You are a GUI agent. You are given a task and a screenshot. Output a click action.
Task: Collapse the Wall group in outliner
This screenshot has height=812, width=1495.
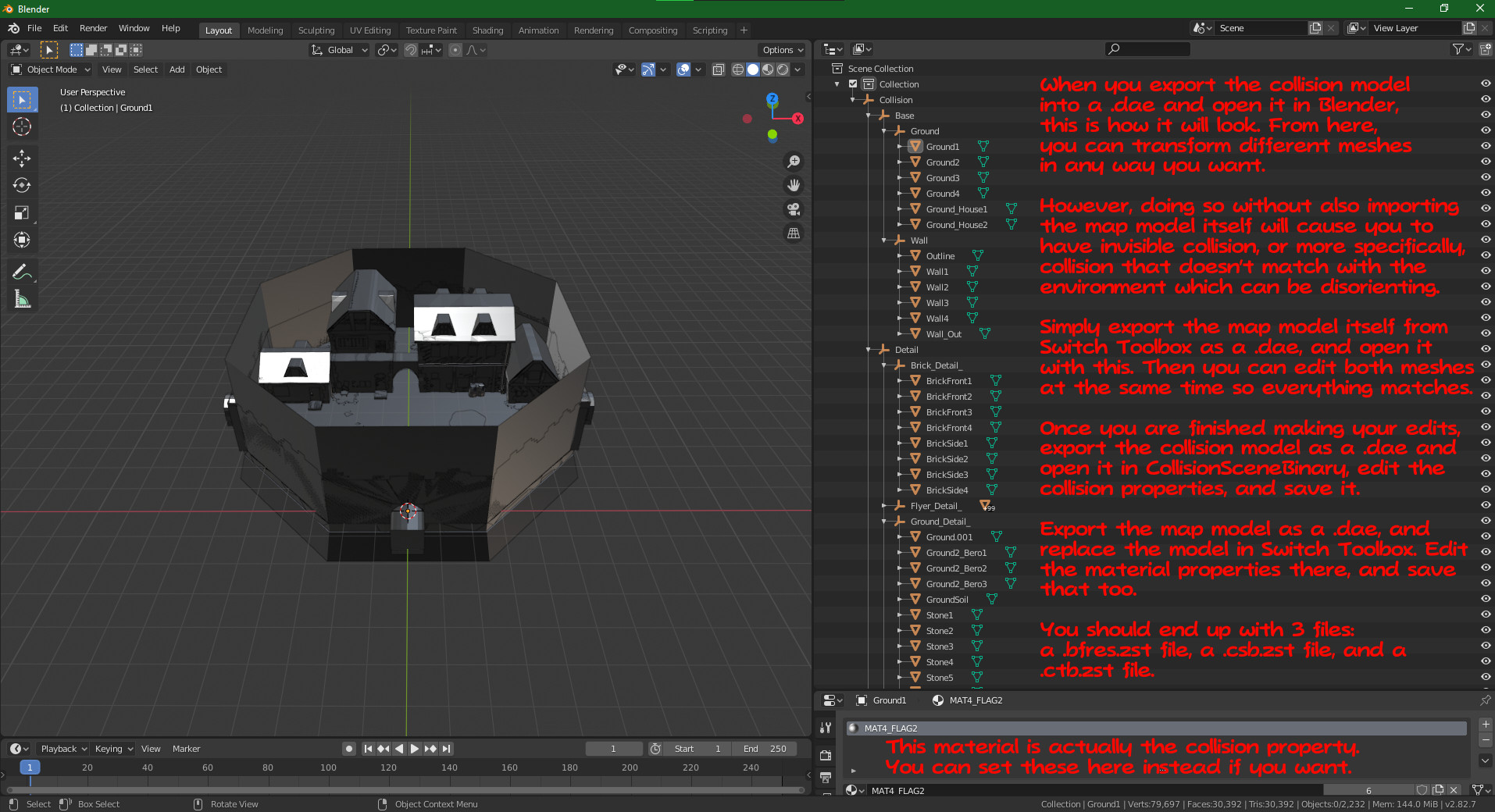[883, 240]
